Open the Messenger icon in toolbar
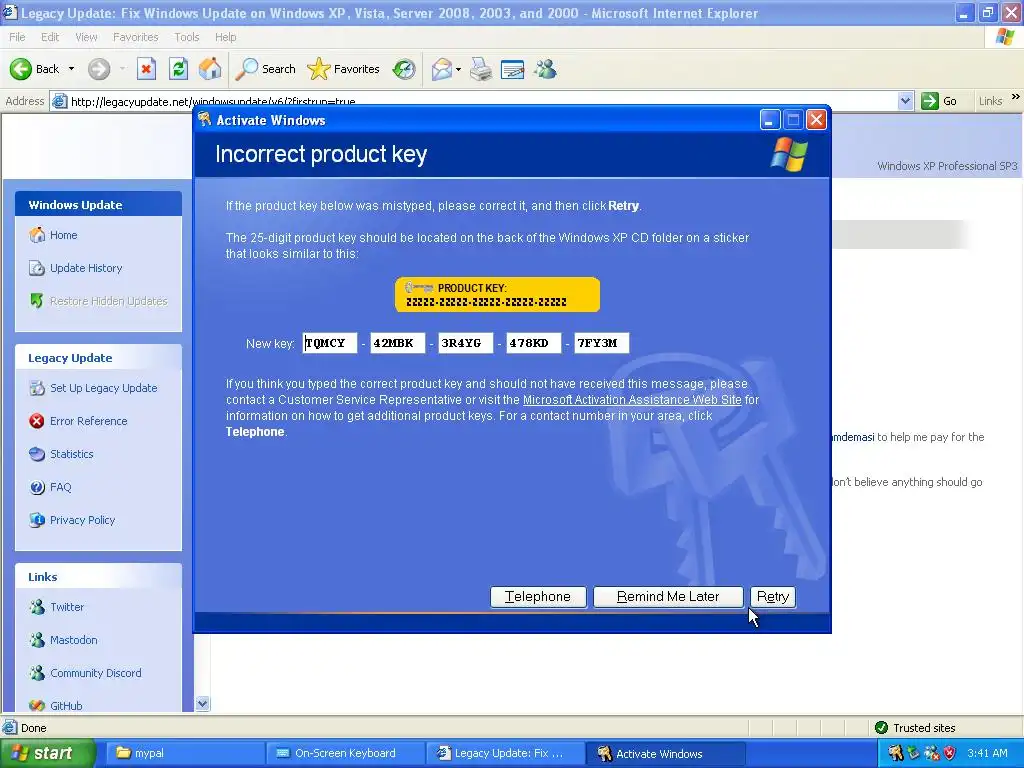 coord(545,69)
